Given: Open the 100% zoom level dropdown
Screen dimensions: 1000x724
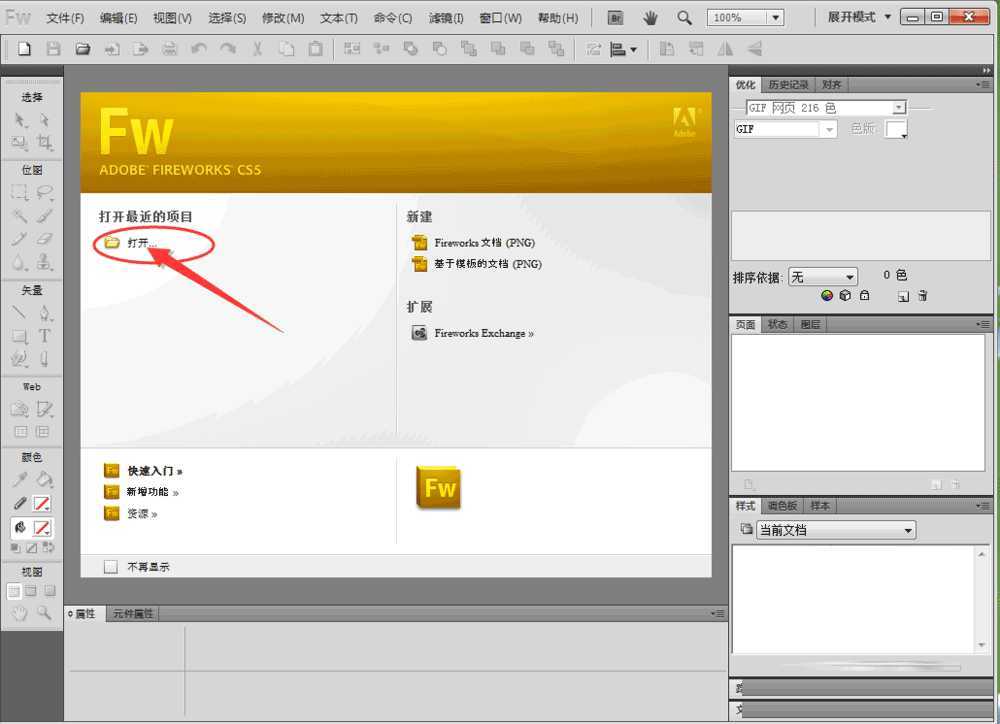Looking at the screenshot, I should [775, 18].
